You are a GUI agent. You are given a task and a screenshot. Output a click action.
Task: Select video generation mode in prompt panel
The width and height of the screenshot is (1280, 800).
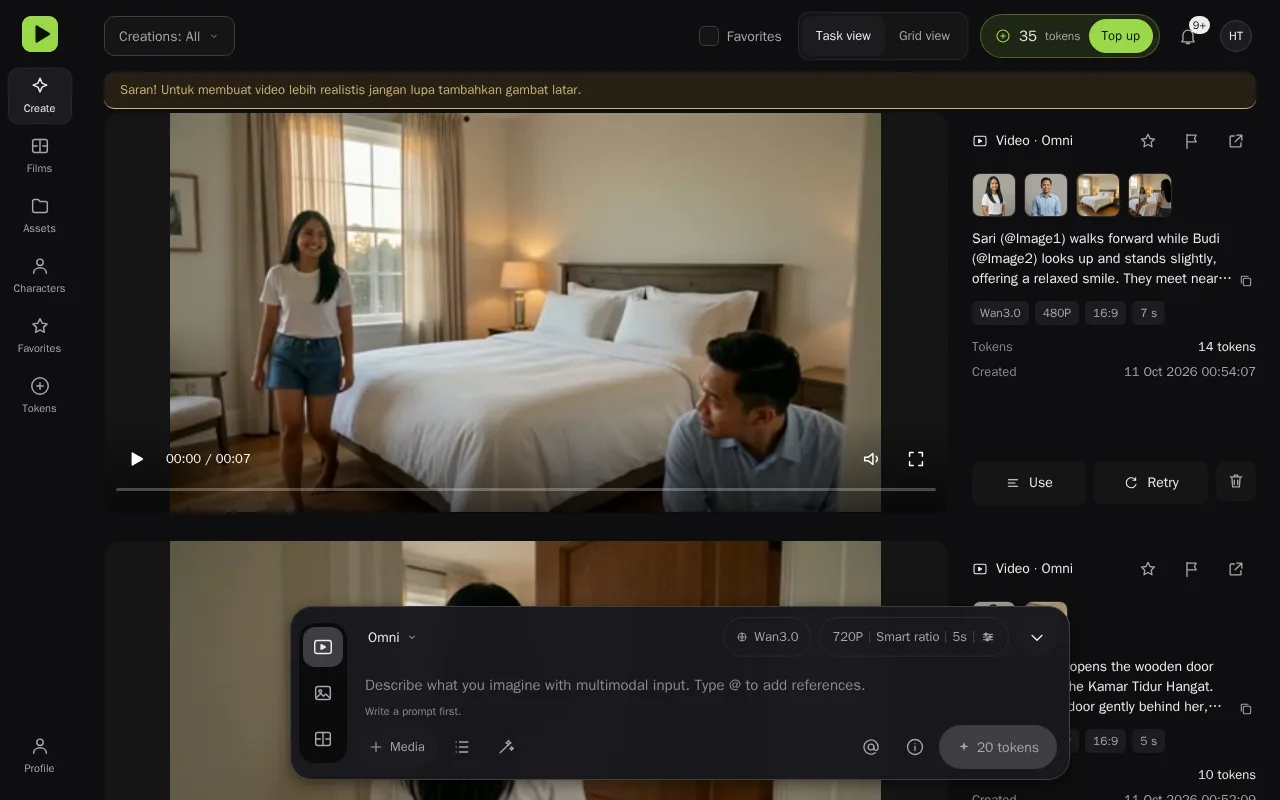tap(323, 647)
